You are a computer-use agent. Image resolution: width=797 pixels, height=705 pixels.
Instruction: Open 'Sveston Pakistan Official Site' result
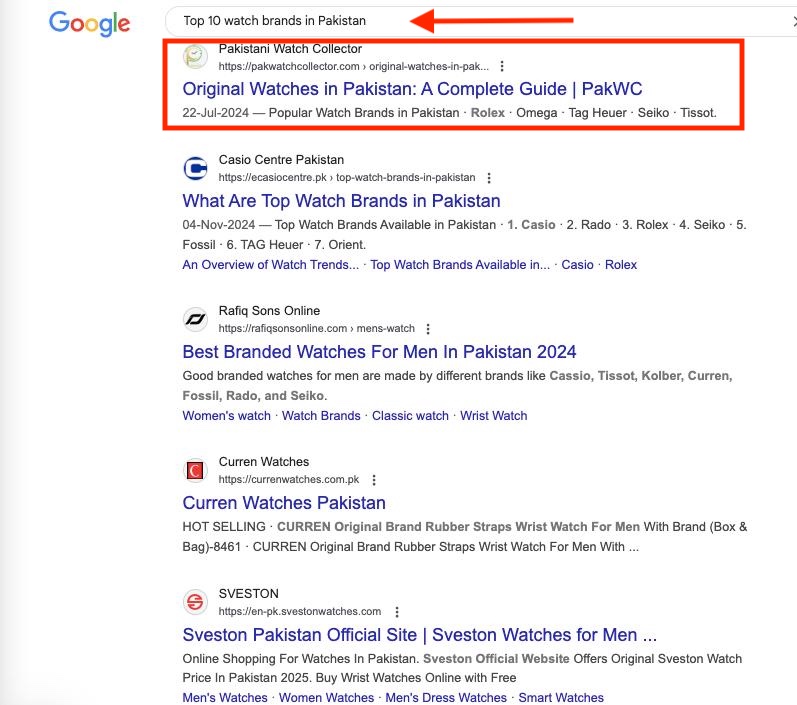[419, 635]
